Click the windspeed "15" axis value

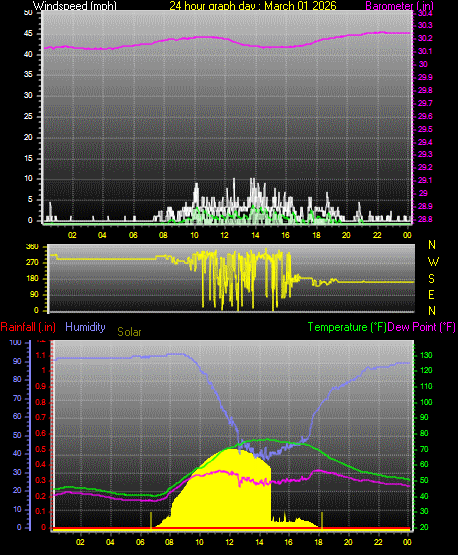click(x=28, y=158)
